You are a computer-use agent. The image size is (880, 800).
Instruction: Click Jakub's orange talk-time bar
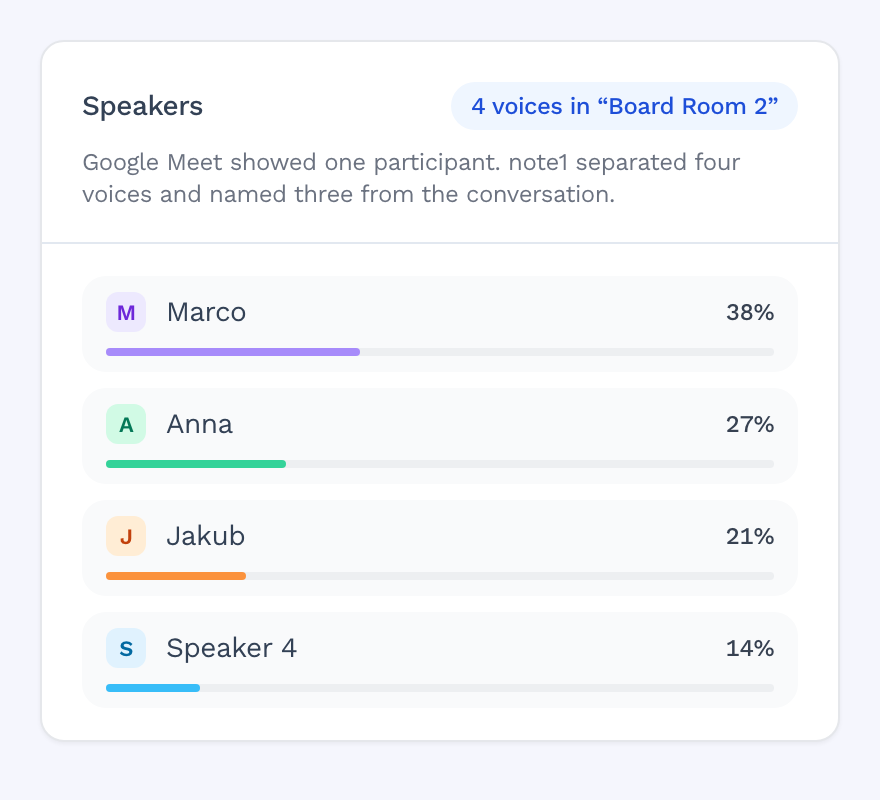tap(176, 576)
